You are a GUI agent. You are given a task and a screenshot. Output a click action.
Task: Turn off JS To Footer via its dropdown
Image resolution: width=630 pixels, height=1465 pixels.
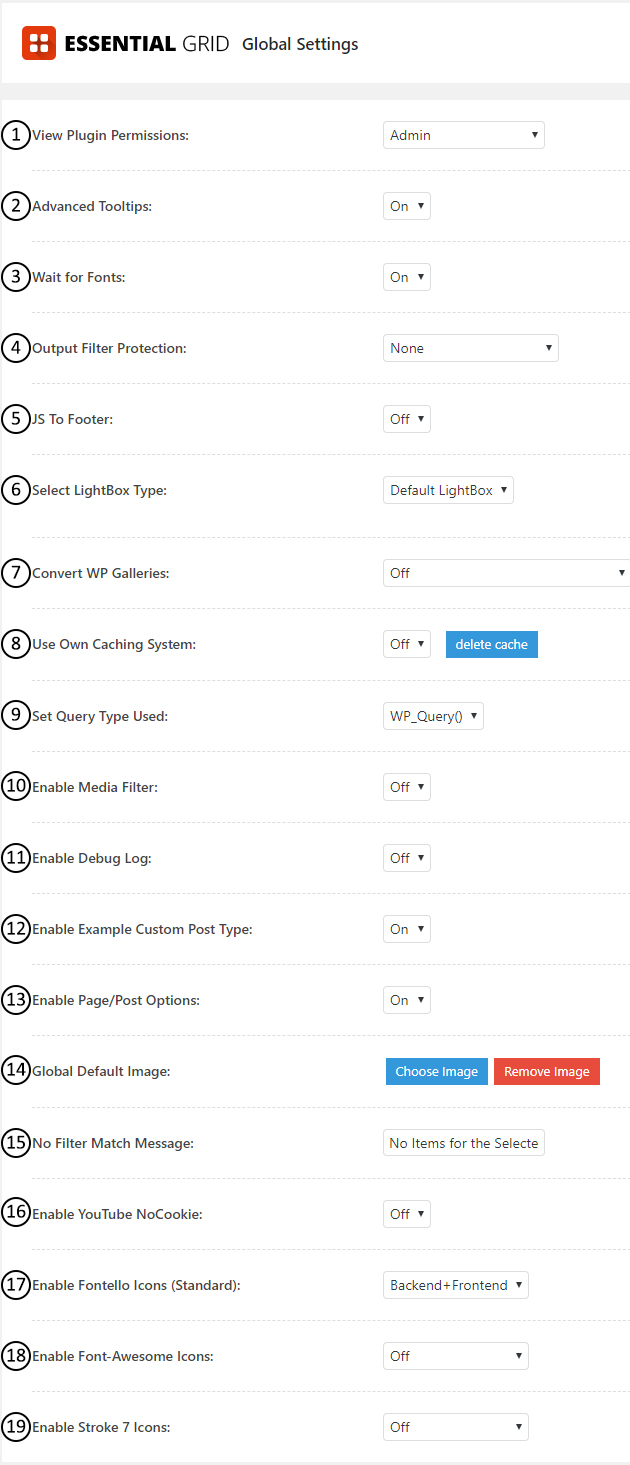[406, 418]
